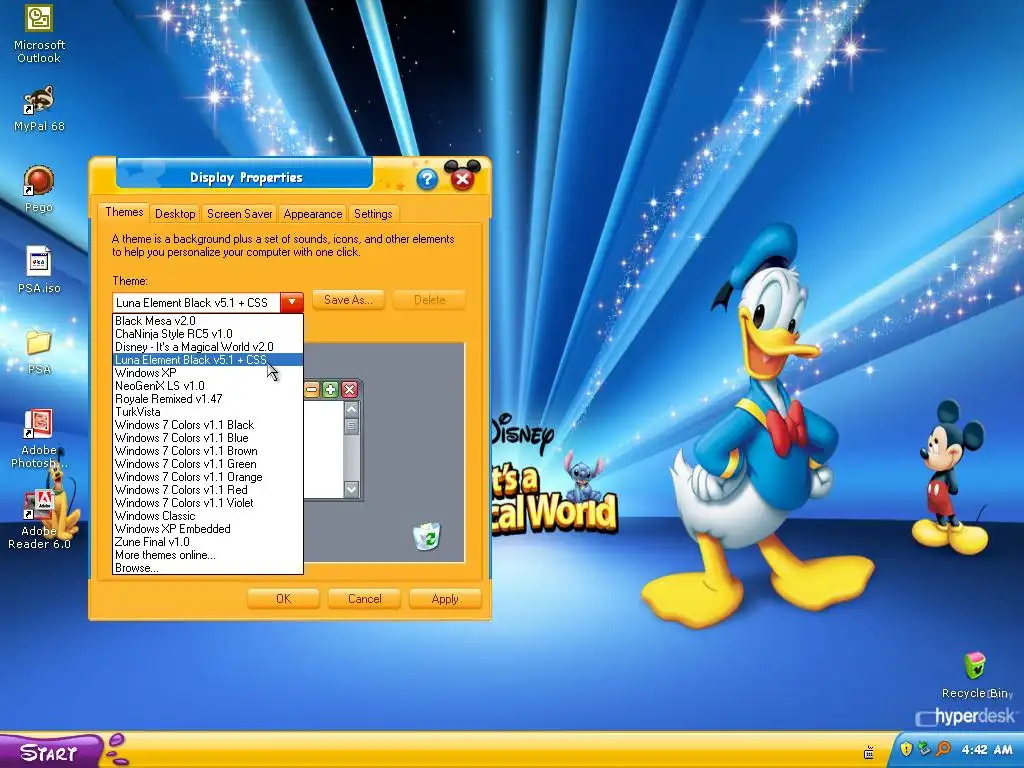This screenshot has width=1024, height=768.
Task: Select the Adobe Reader 6.0 shortcut
Action: [x=39, y=520]
